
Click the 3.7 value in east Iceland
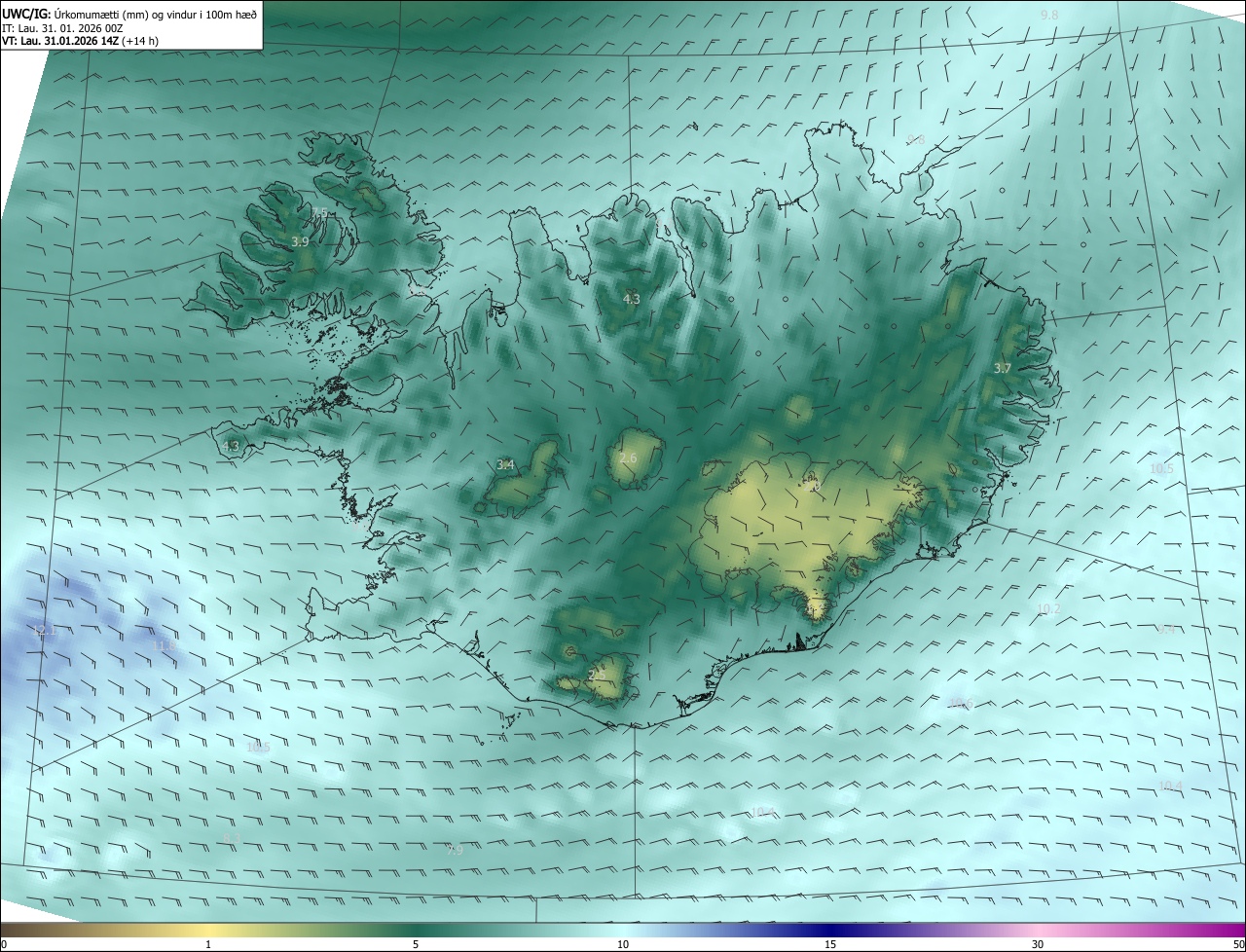point(1003,368)
